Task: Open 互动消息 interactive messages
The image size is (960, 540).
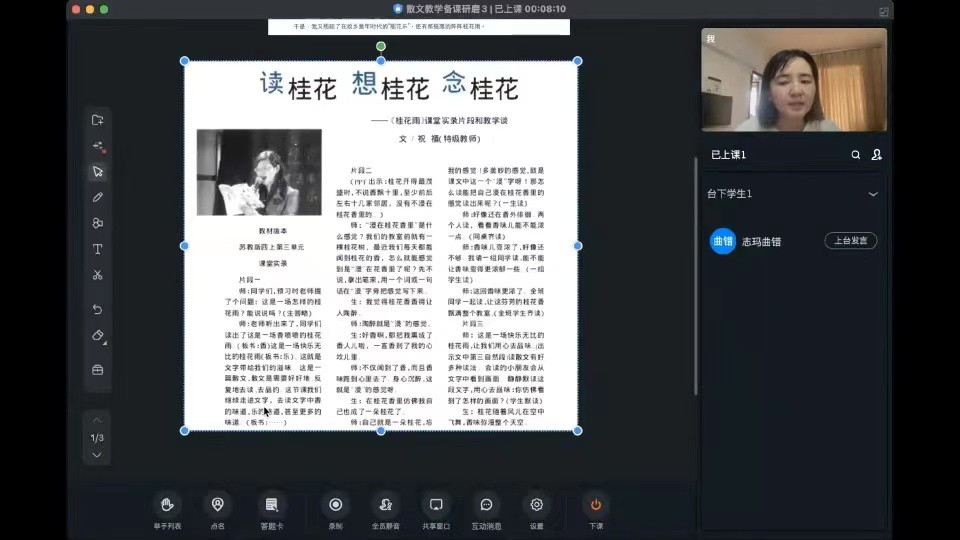Action: (x=486, y=510)
